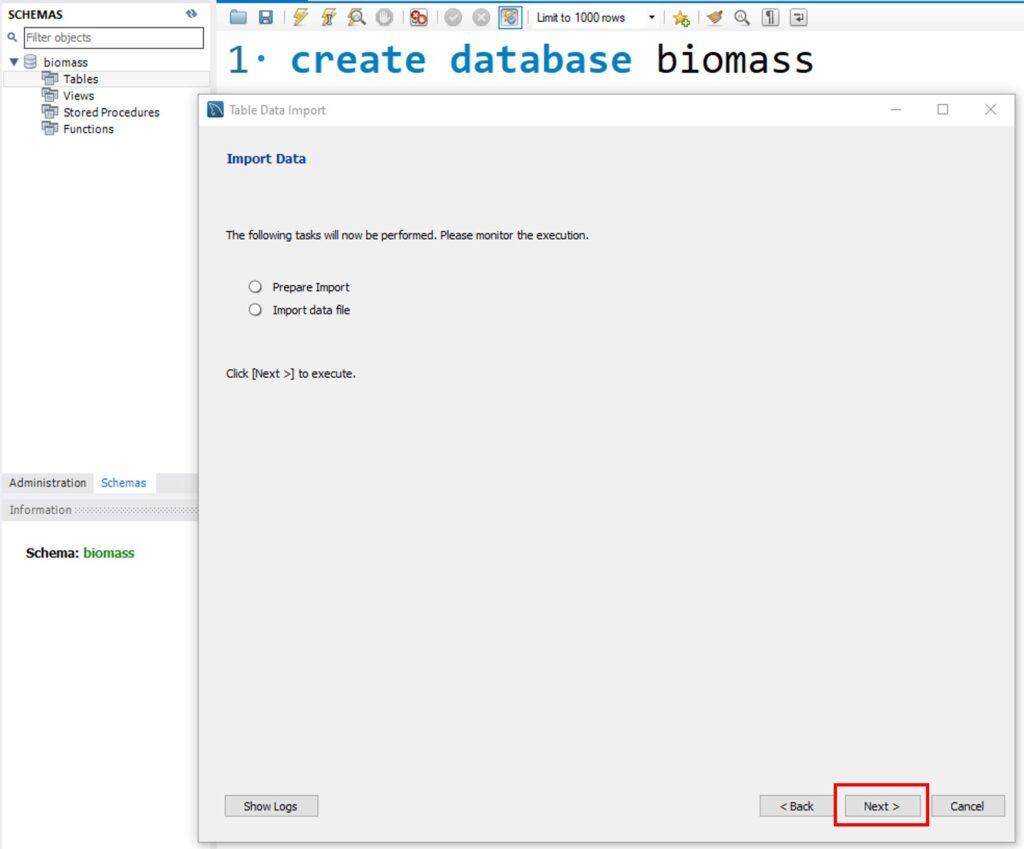Click the star icon to save a snippet

(x=681, y=17)
